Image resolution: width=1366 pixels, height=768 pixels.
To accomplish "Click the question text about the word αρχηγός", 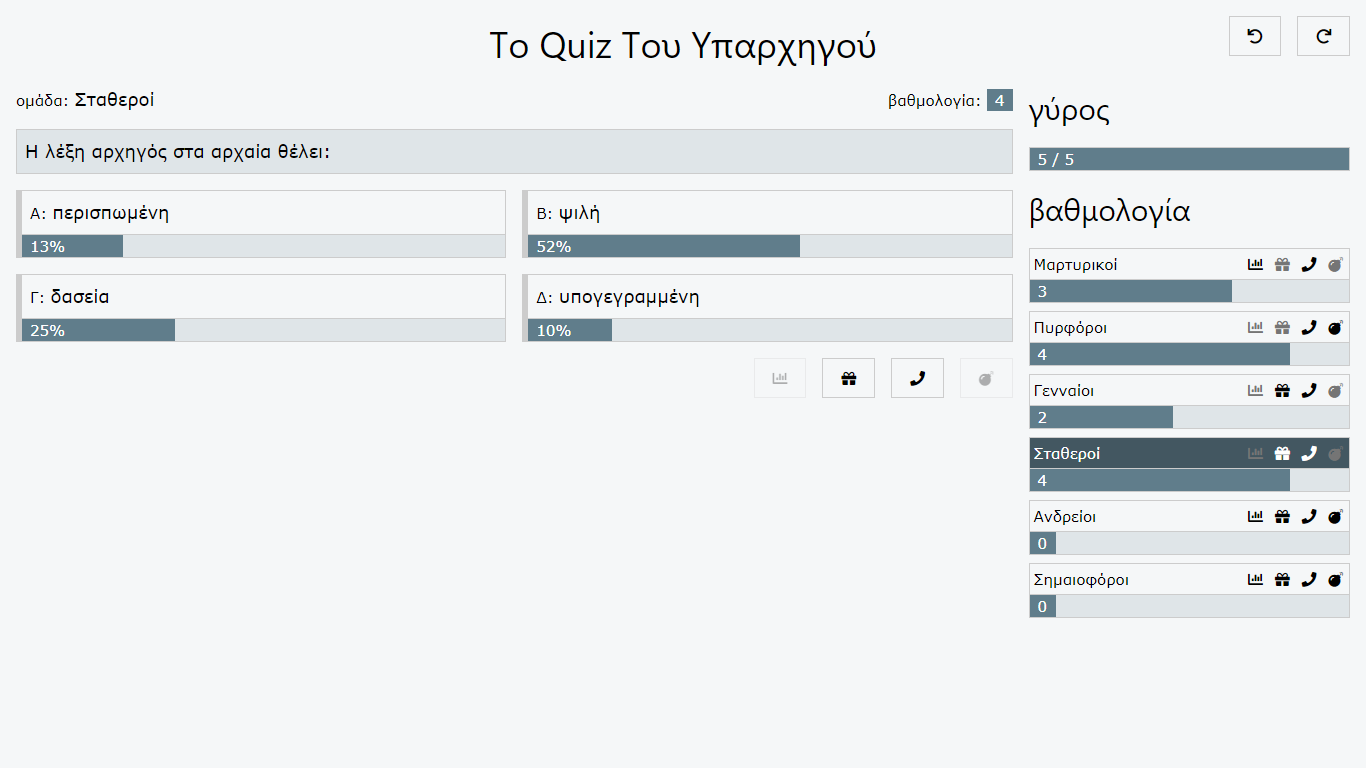I will (178, 152).
